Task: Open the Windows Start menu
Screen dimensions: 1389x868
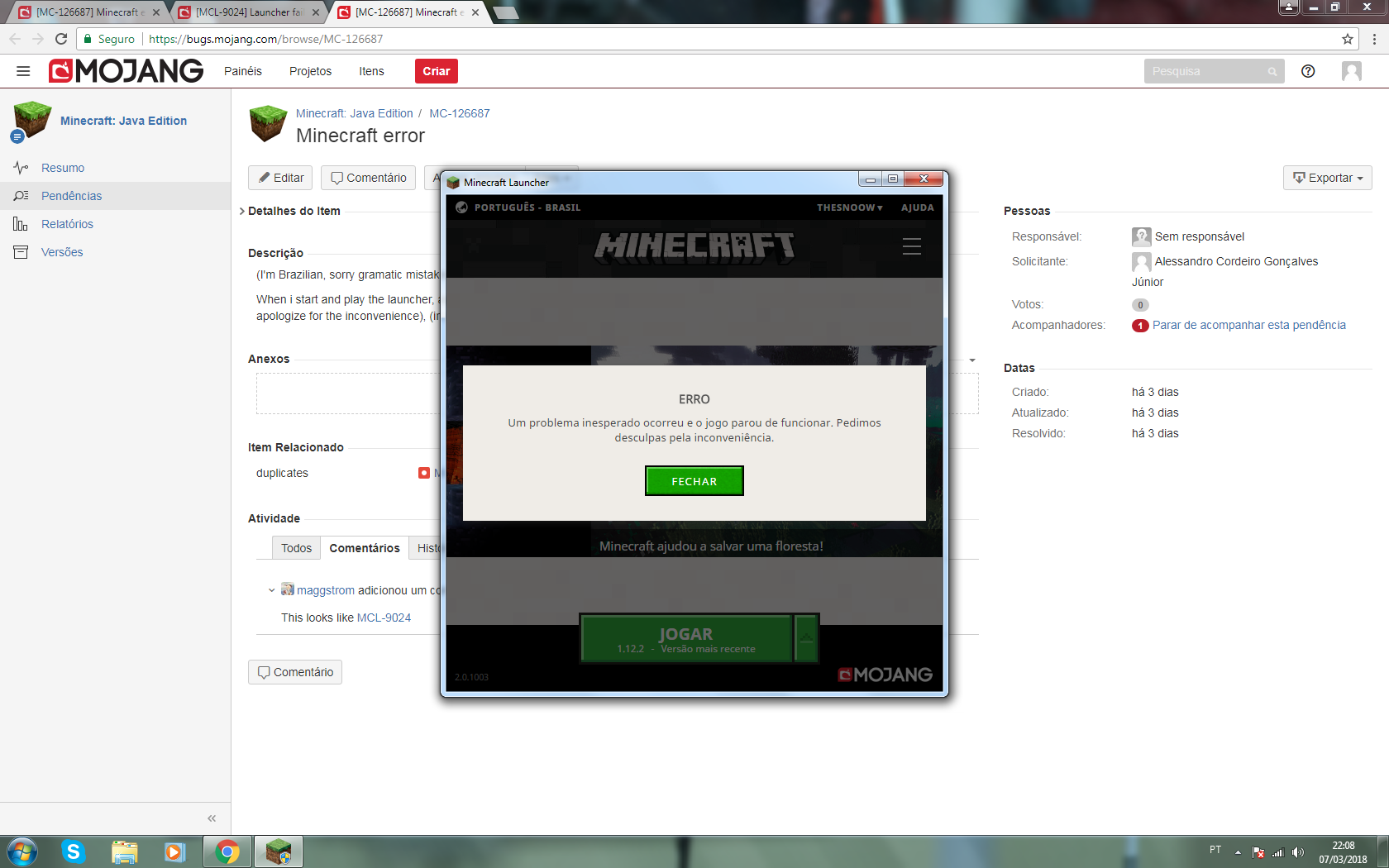Action: [x=21, y=851]
